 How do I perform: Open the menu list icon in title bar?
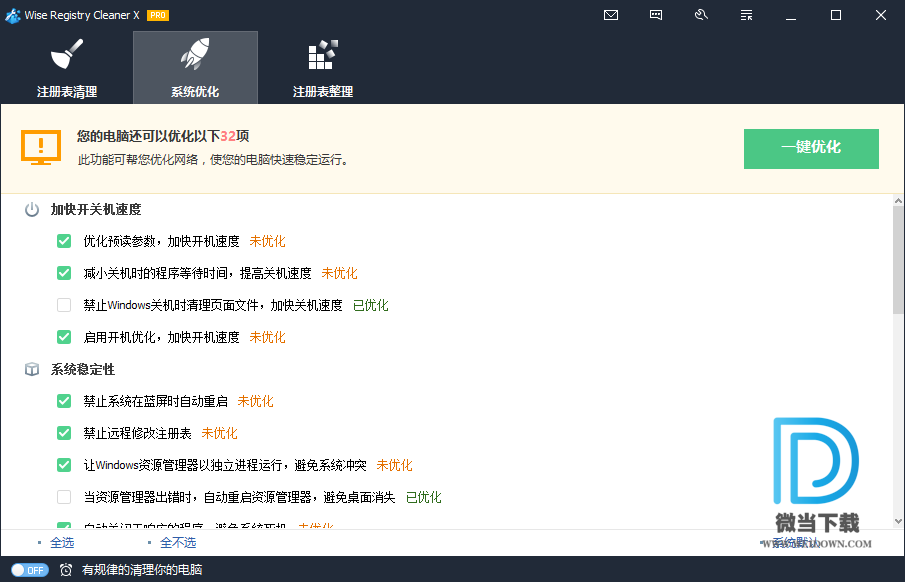[746, 15]
